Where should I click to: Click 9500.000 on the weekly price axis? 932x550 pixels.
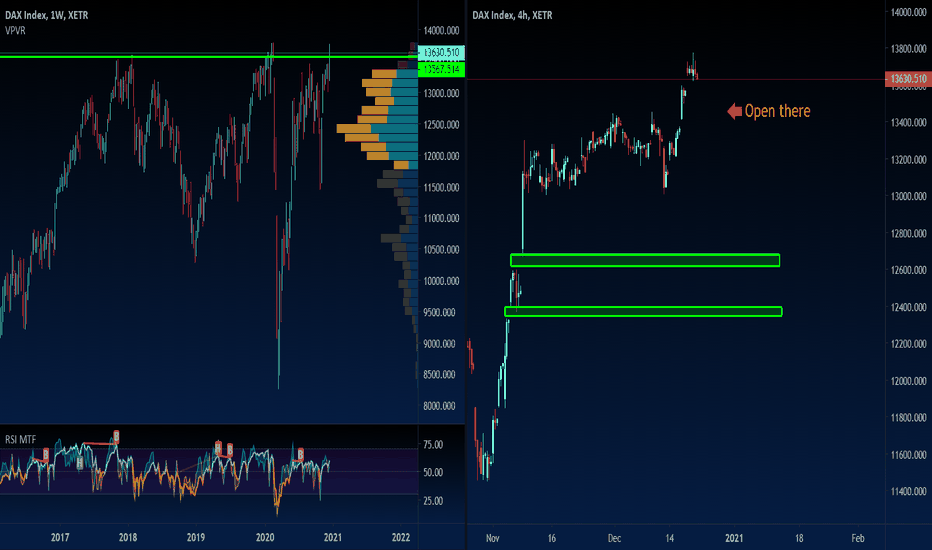[439, 312]
